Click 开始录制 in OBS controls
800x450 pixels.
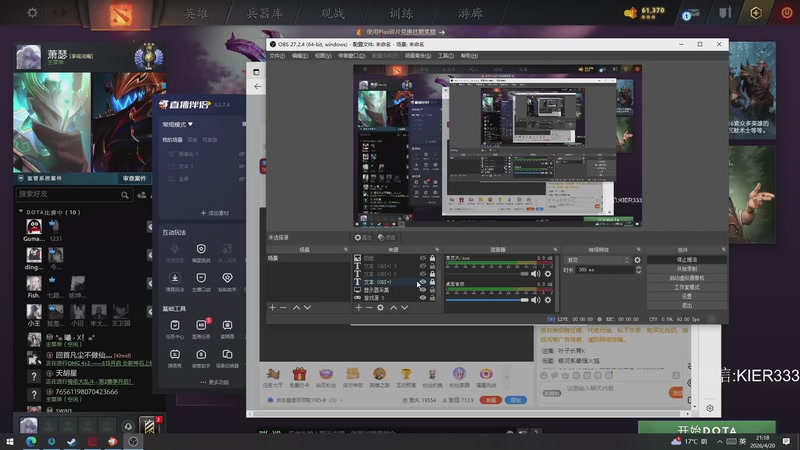pos(687,269)
